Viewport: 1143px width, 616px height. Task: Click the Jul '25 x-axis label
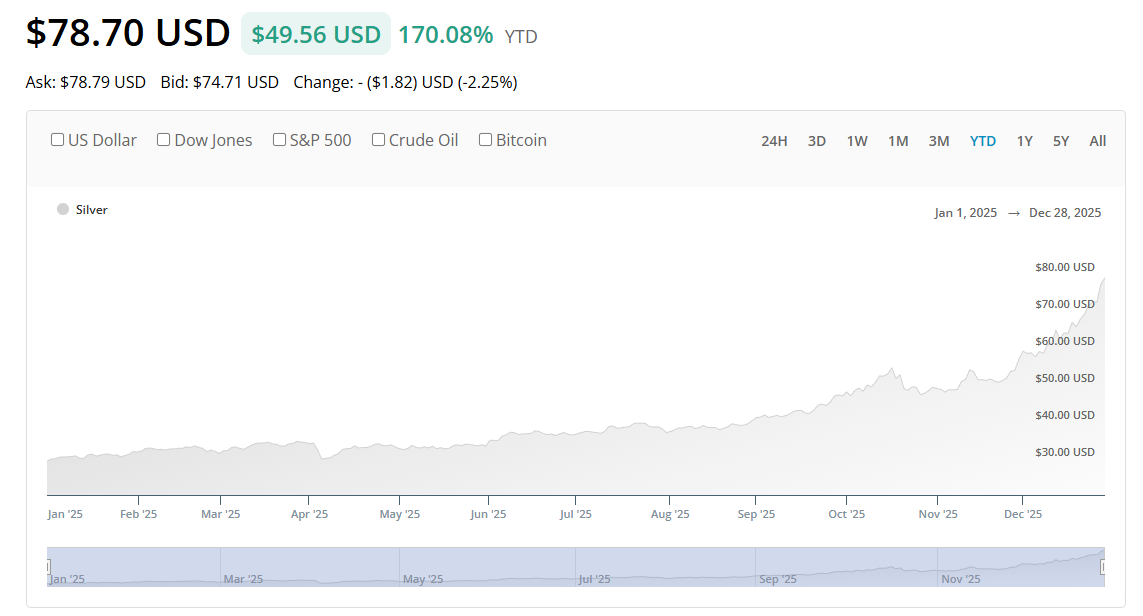[576, 514]
